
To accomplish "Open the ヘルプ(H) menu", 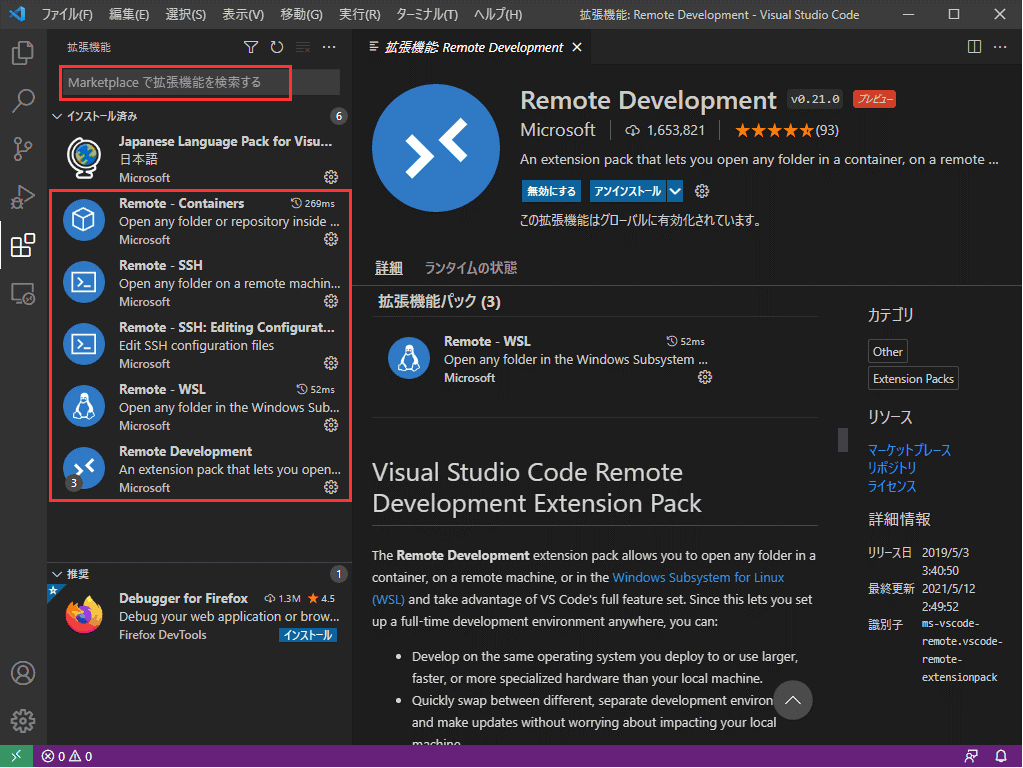I will point(497,14).
